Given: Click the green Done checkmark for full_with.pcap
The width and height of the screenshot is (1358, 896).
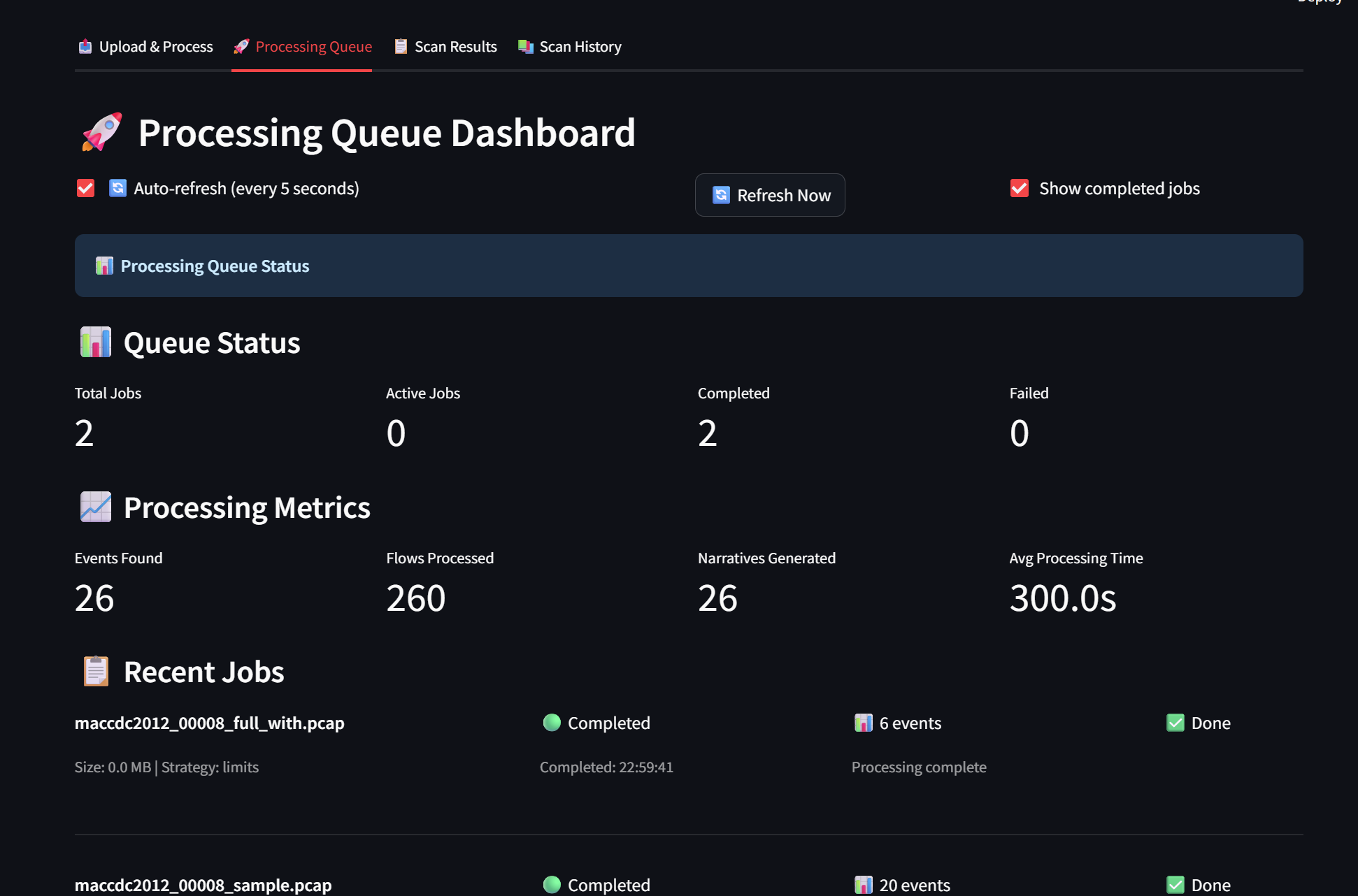Looking at the screenshot, I should pyautogui.click(x=1175, y=723).
